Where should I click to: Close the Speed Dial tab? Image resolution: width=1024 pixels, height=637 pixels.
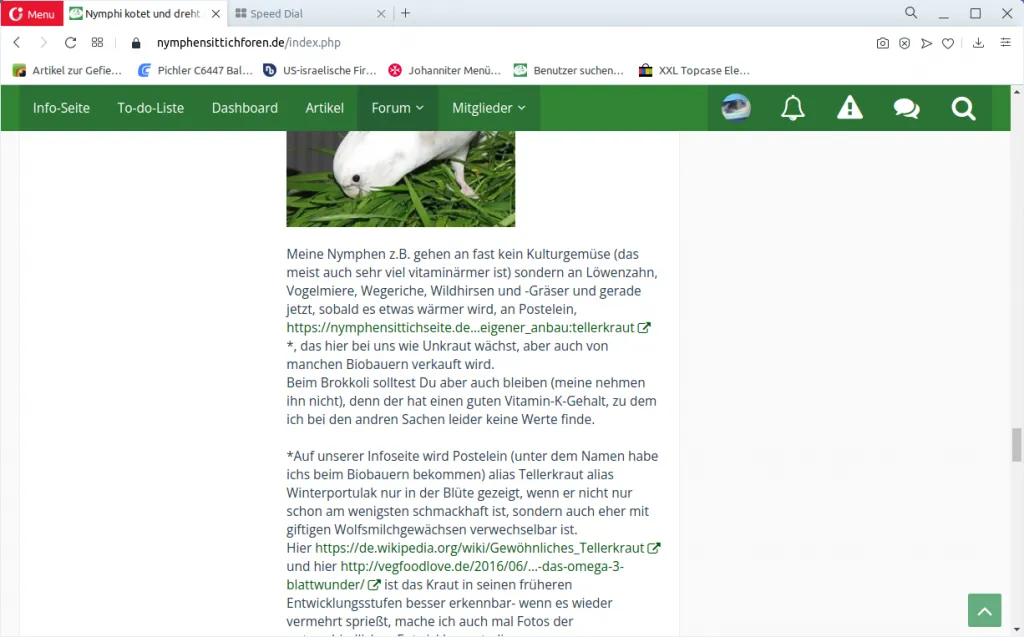pos(381,14)
